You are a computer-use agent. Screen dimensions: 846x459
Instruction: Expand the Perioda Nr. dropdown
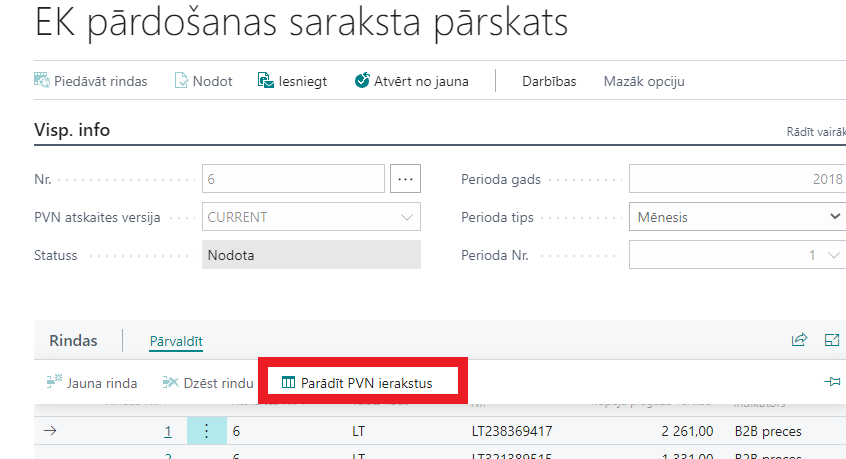835,255
